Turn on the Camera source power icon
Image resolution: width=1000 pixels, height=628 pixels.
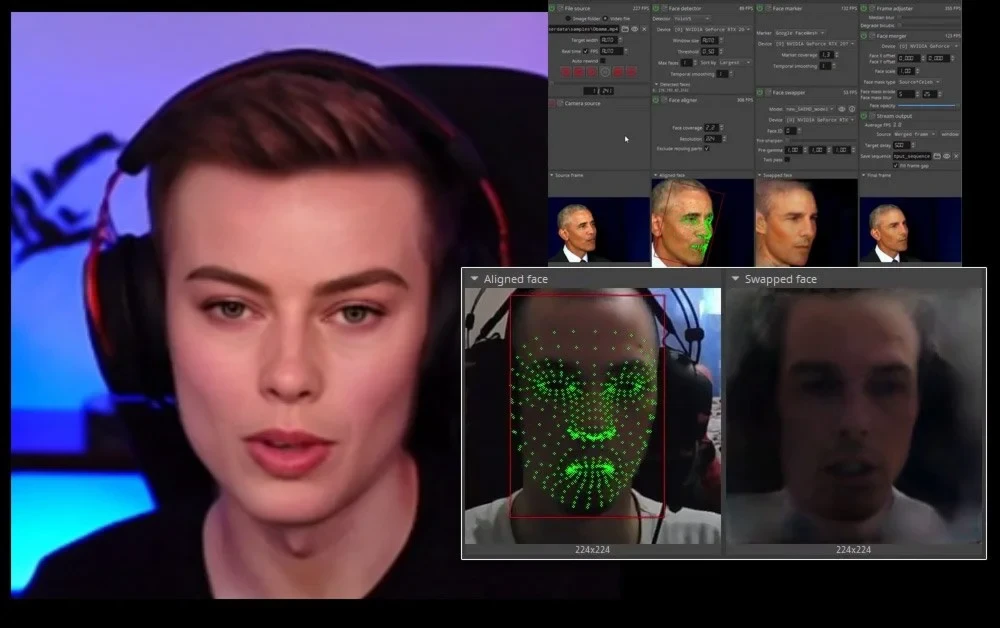(x=552, y=103)
